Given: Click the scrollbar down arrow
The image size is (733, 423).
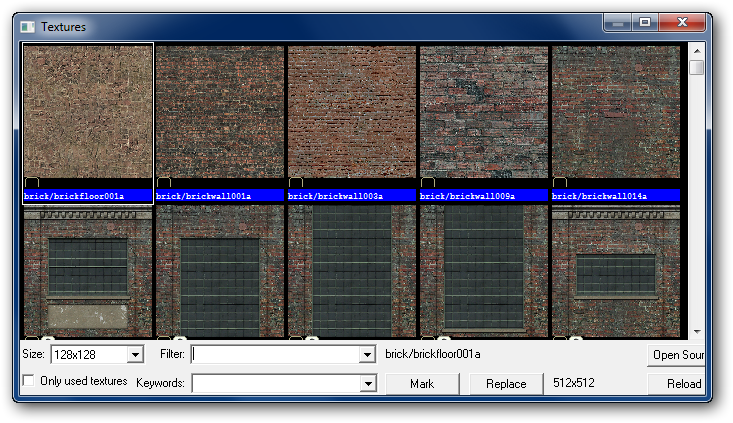Looking at the screenshot, I should tap(696, 332).
